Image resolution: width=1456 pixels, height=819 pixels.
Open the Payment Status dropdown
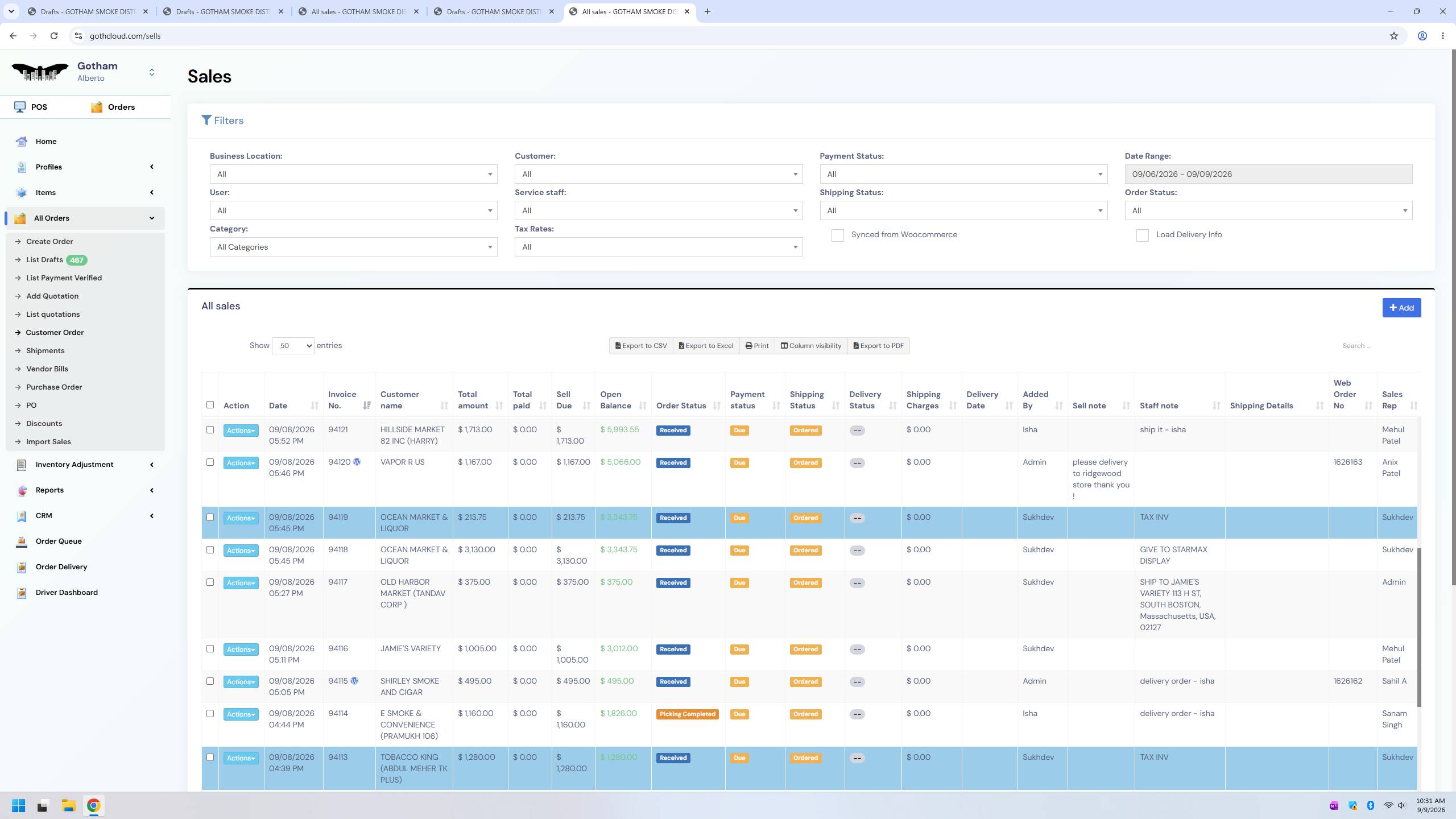tap(963, 174)
